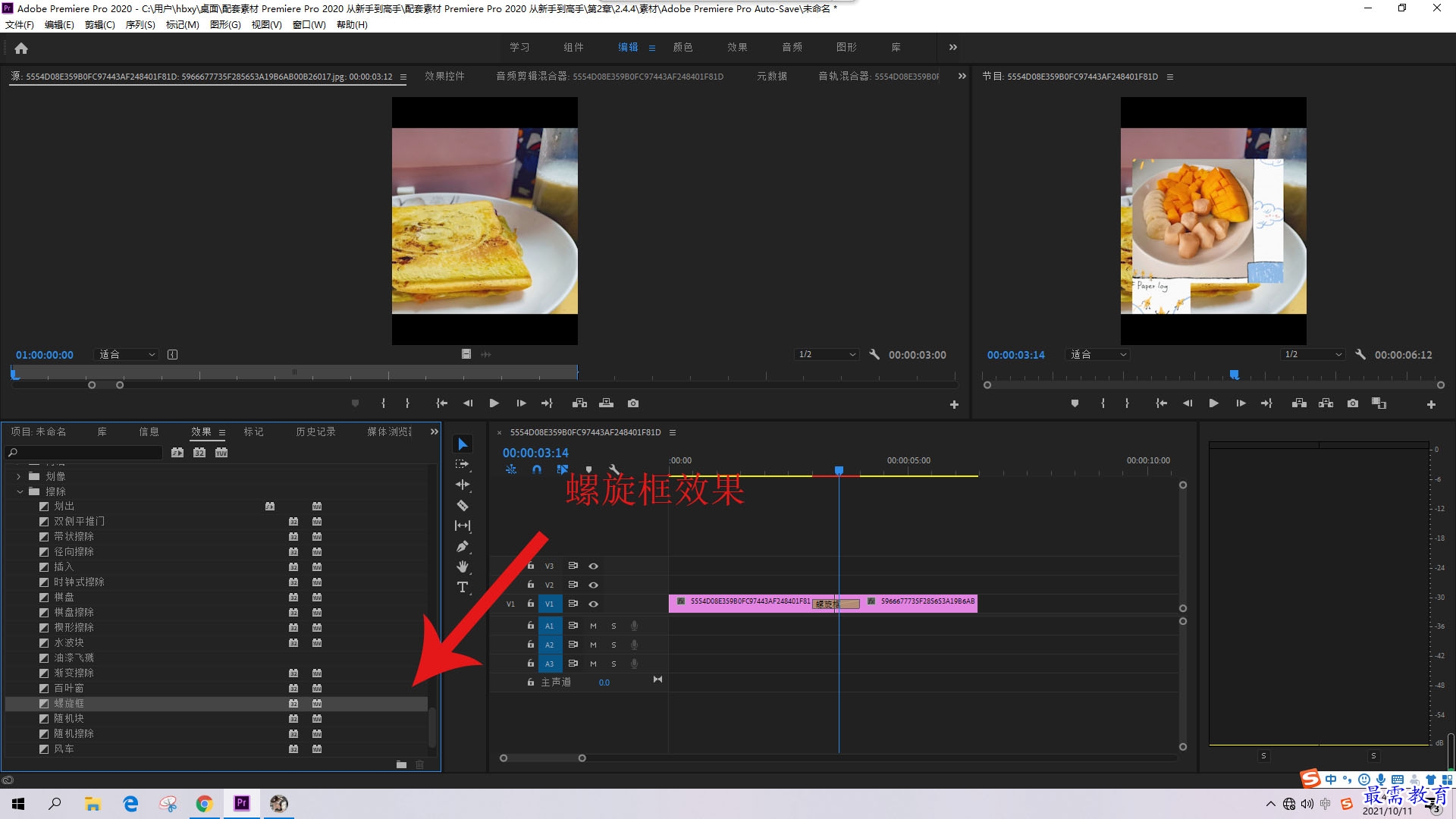Play the program monitor sequence
The image size is (1456, 819).
(1213, 403)
